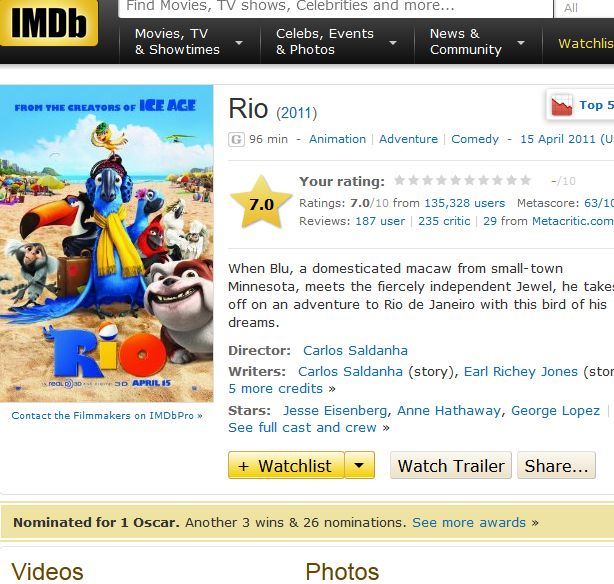
Task: Open the Animation genre link
Action: [337, 139]
